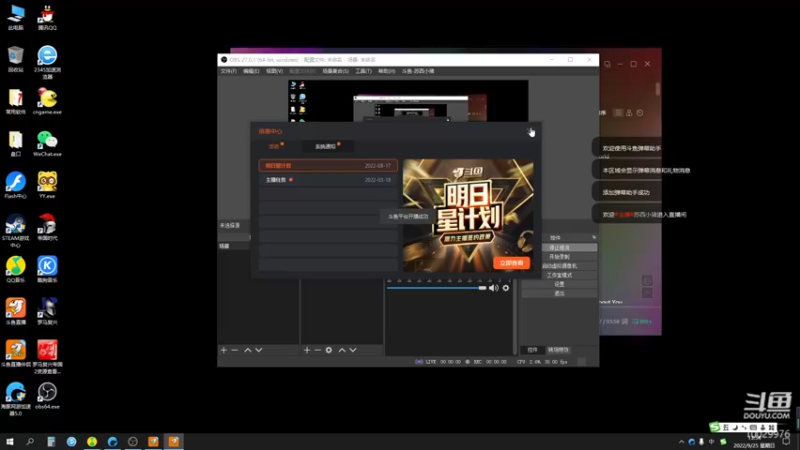Click the remove source minus icon in OBS
This screenshot has height=450, width=800.
[x=318, y=350]
